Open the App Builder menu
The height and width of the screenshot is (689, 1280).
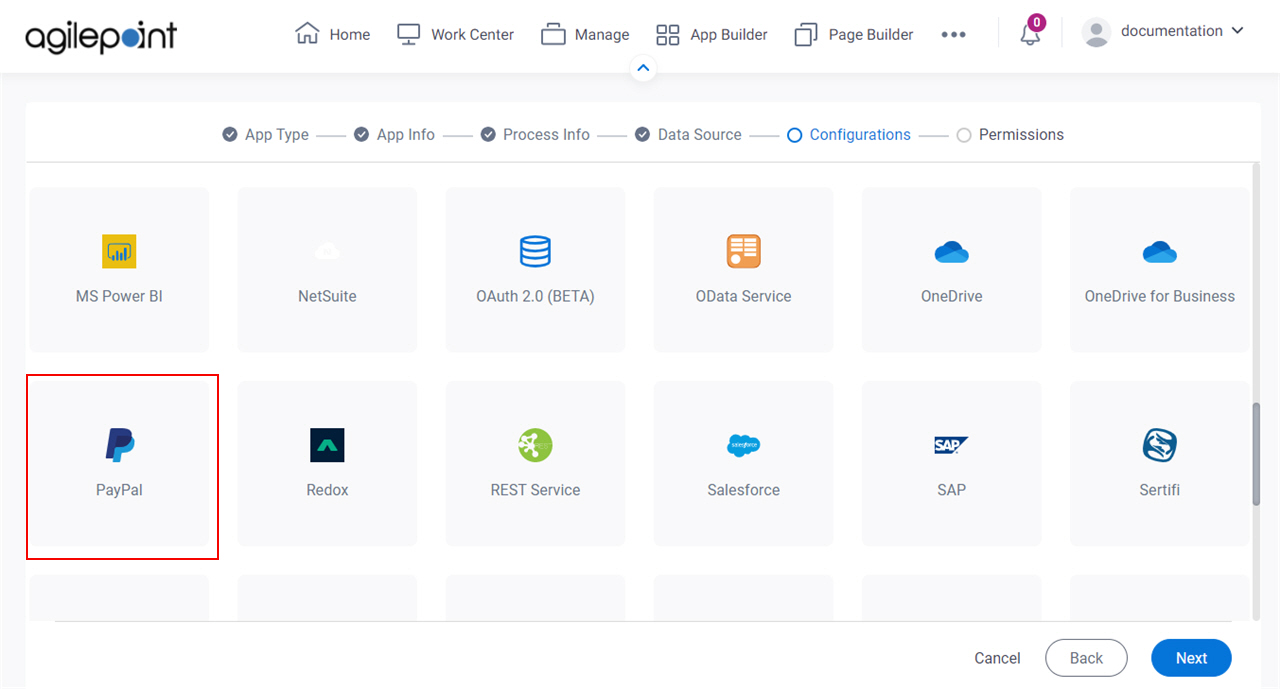(712, 35)
